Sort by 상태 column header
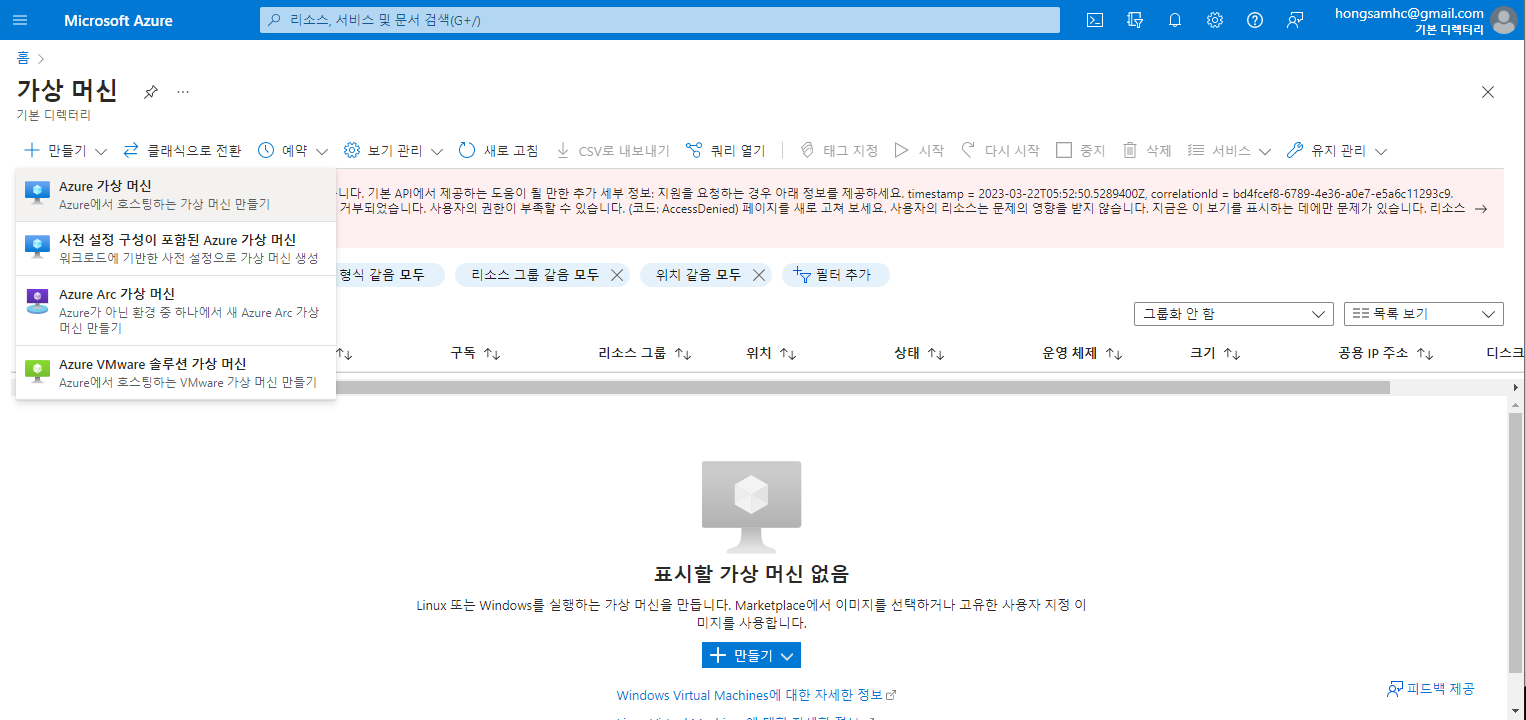This screenshot has width=1526, height=720. coord(919,353)
